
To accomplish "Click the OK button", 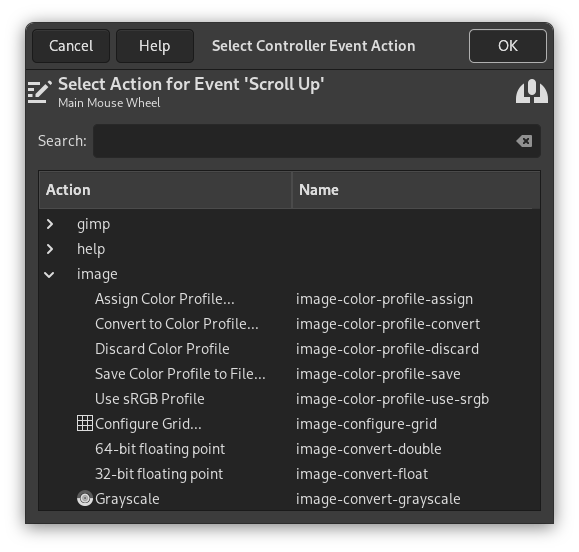I will [x=508, y=46].
